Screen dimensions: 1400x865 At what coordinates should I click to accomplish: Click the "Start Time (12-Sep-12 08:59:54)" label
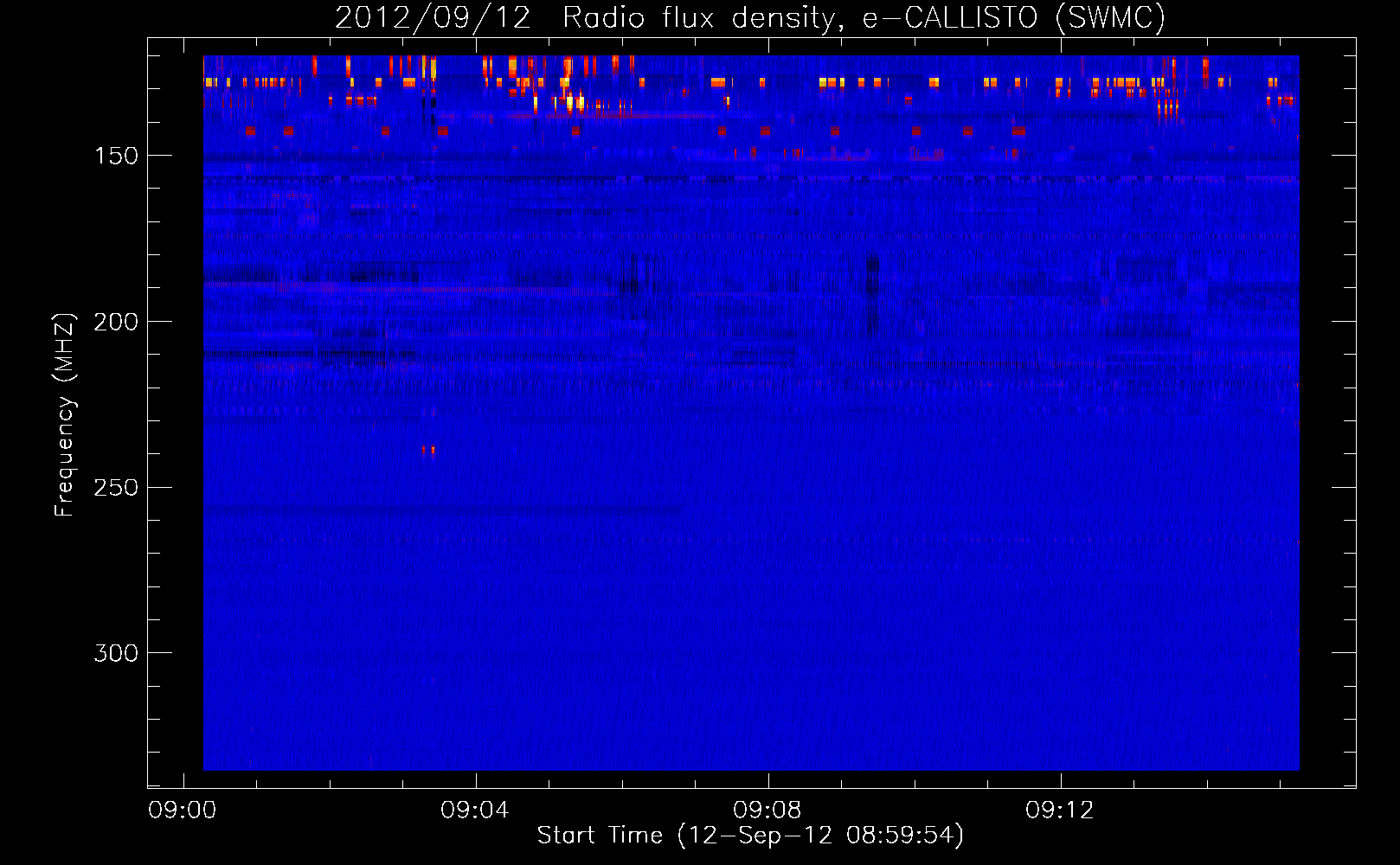pyautogui.click(x=750, y=836)
